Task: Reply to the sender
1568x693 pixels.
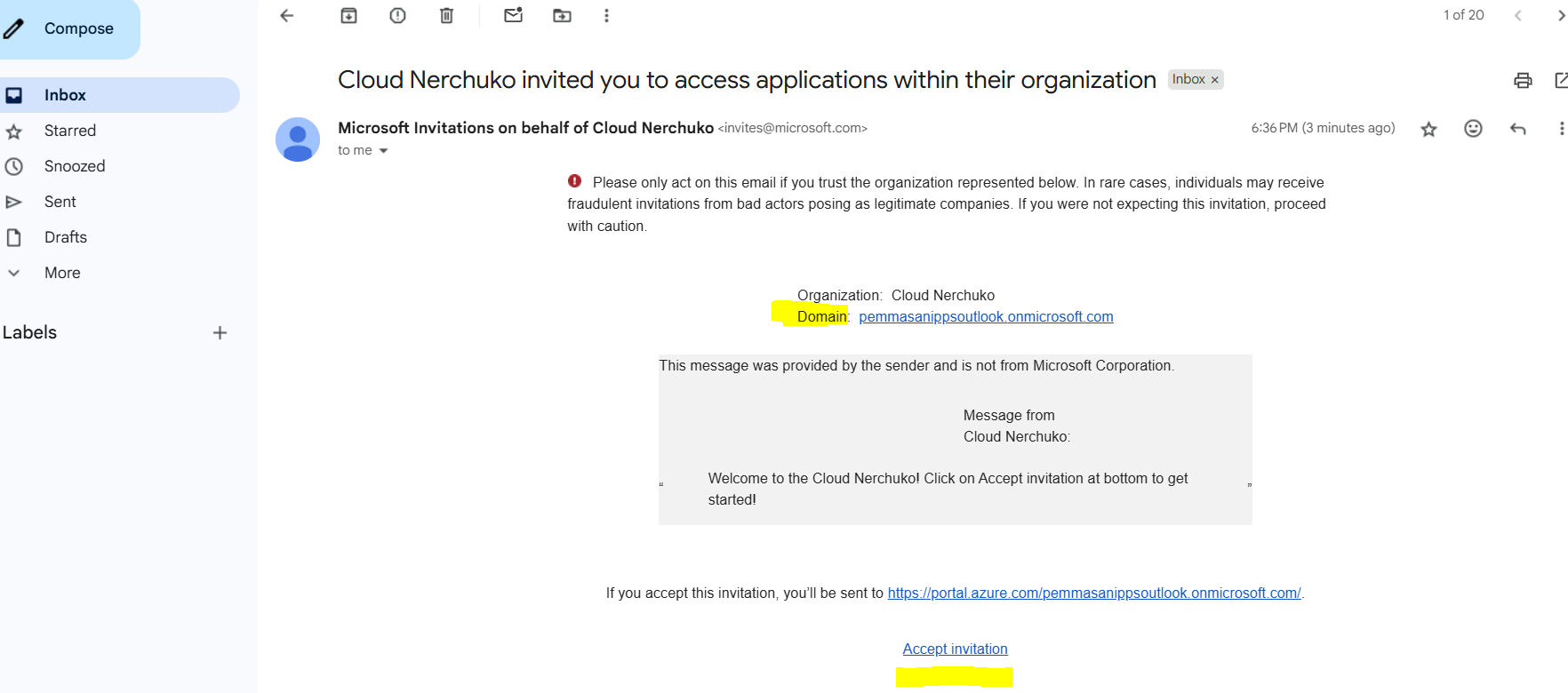Action: coord(1517,129)
